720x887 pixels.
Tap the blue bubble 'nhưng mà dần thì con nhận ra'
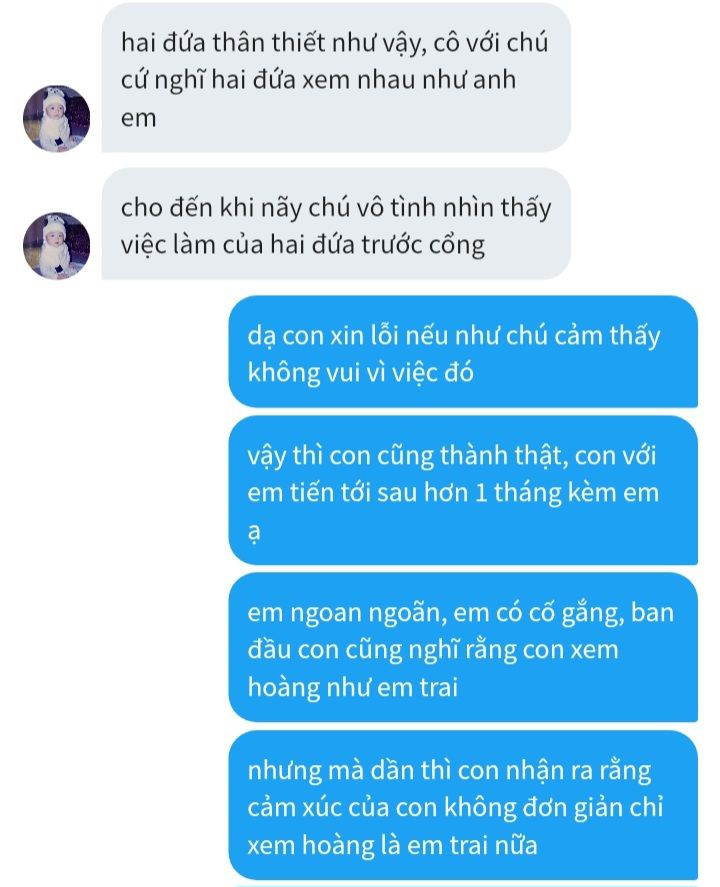point(463,805)
